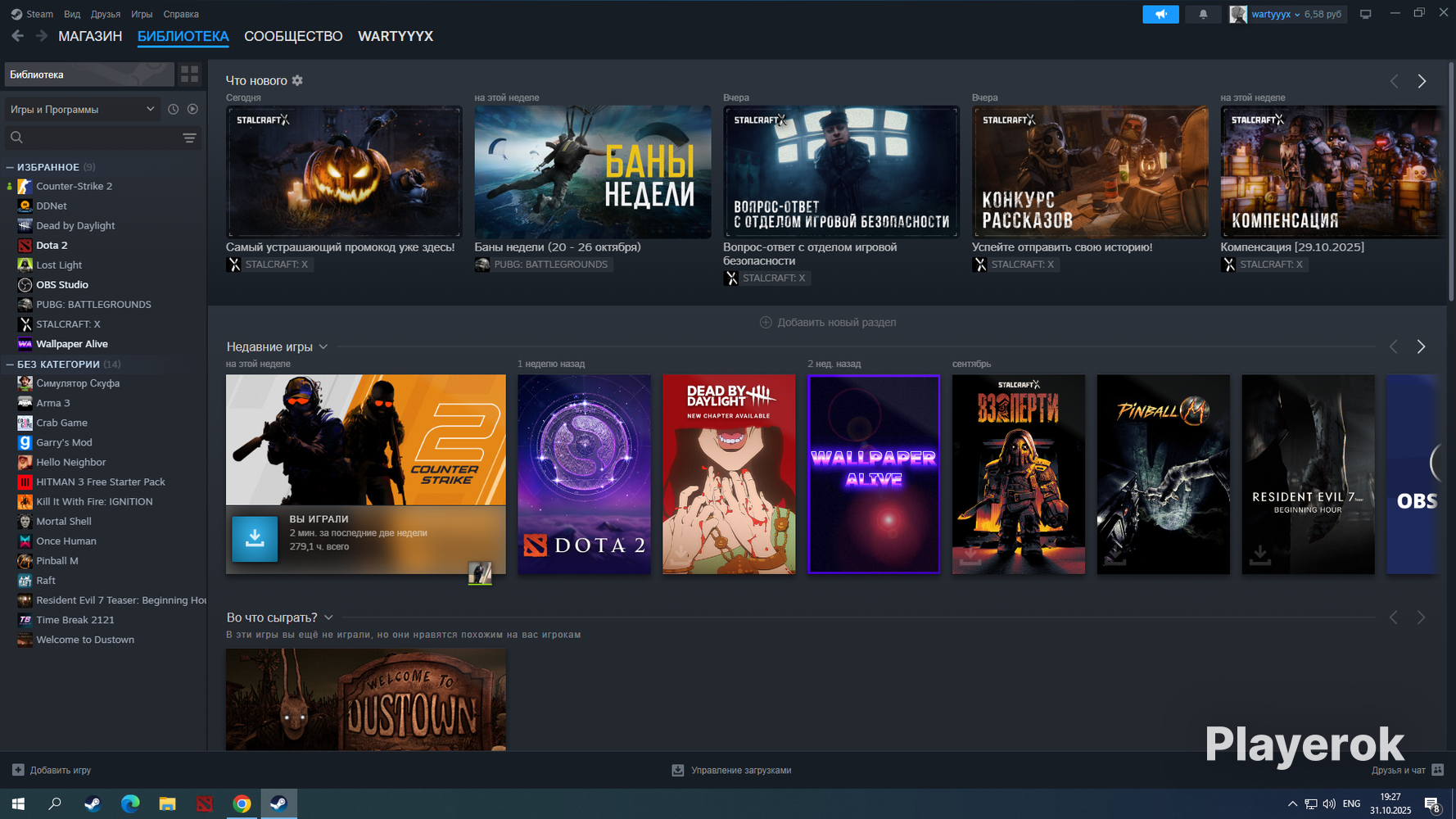Image resolution: width=1456 pixels, height=819 pixels.
Task: Switch to the МАГАЗИН tab
Action: point(90,36)
